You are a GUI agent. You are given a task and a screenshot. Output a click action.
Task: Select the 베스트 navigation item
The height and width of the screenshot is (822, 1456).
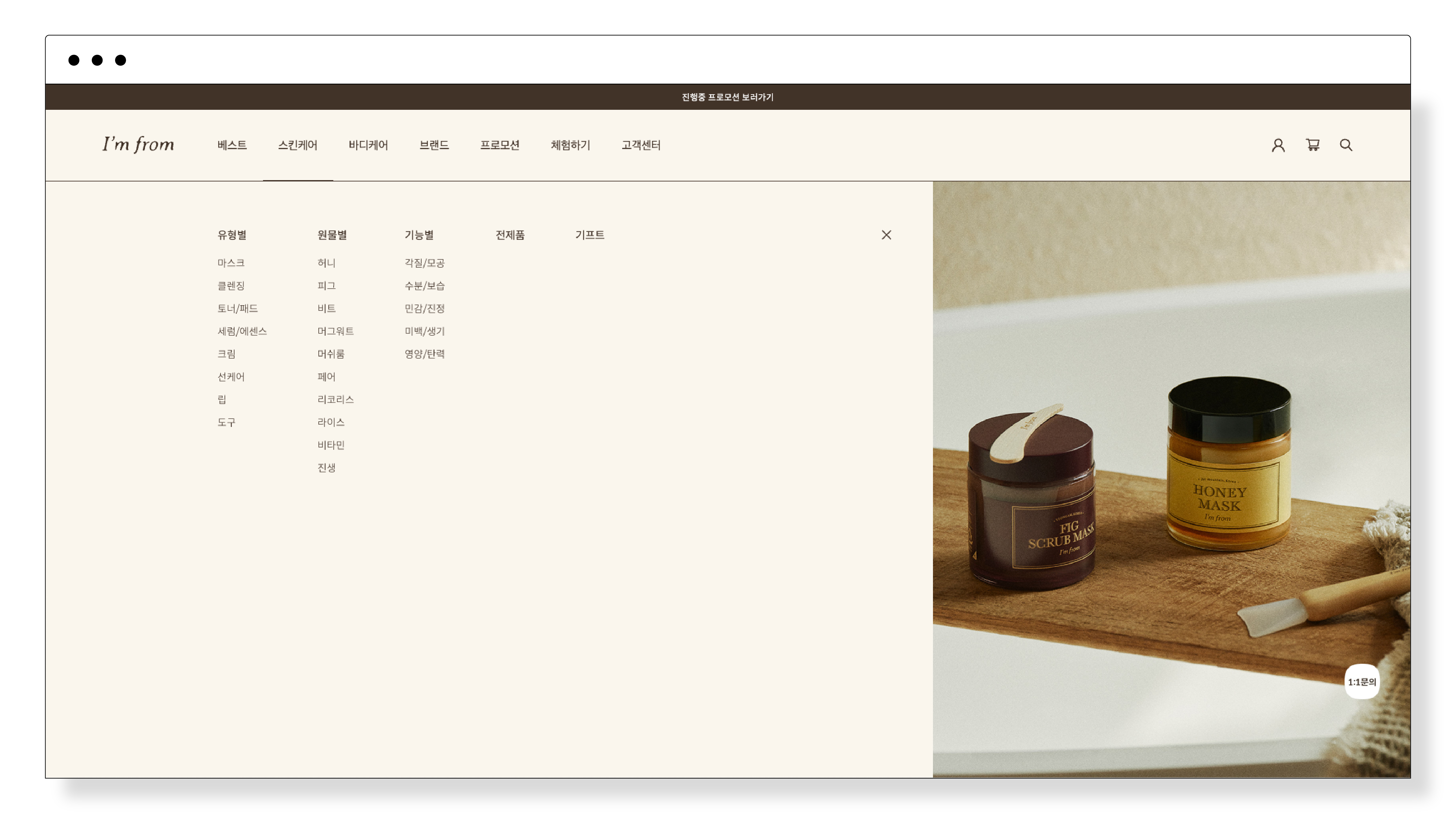[x=232, y=145]
